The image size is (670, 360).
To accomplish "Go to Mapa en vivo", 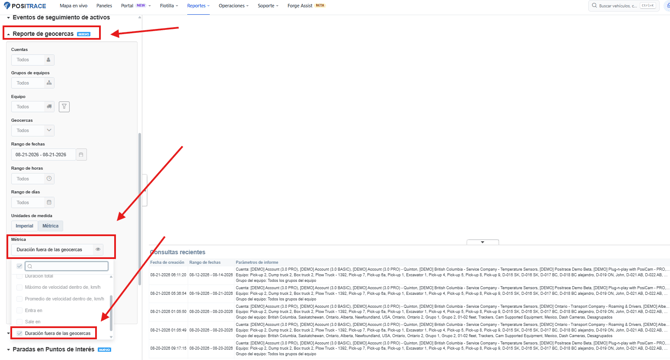I will [73, 6].
